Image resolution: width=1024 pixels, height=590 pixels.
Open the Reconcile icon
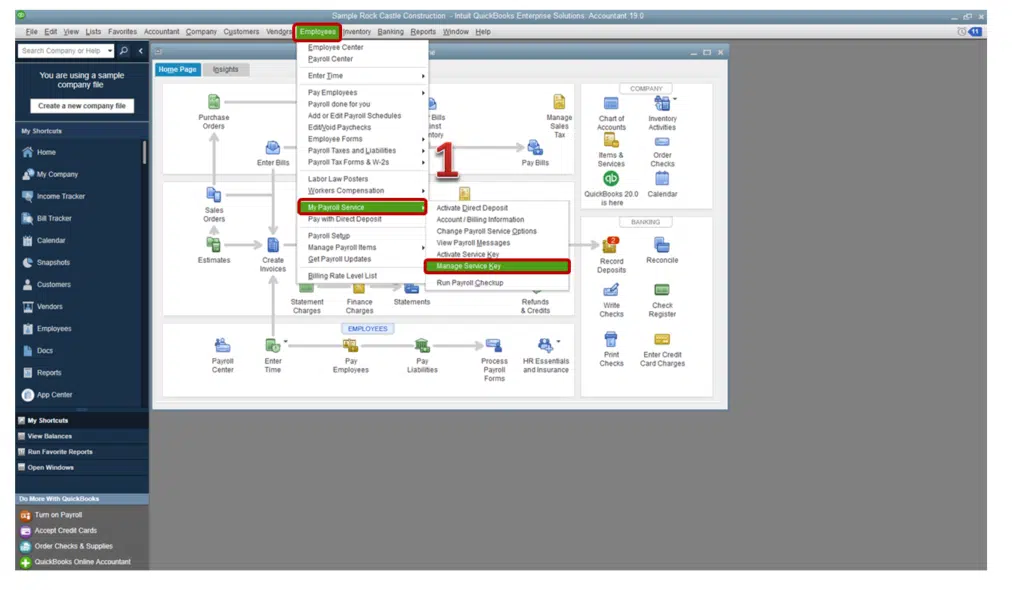pyautogui.click(x=662, y=245)
